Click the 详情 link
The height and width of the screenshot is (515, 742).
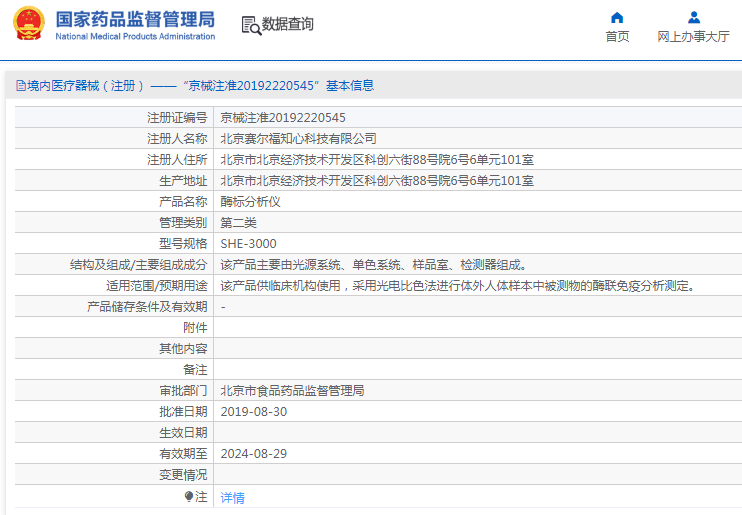(x=232, y=497)
